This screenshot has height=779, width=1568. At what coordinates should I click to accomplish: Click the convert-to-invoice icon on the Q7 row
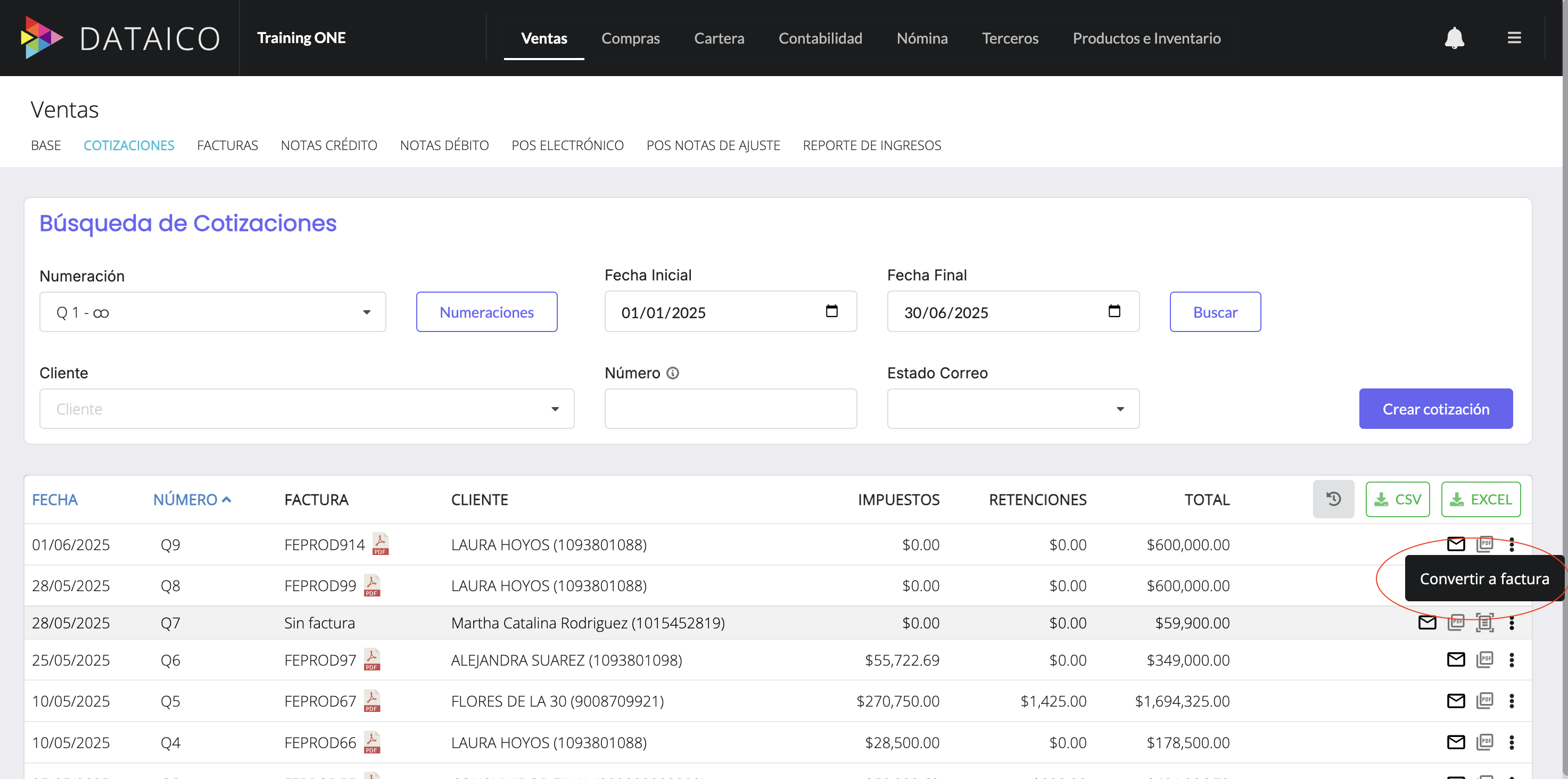coord(1485,623)
